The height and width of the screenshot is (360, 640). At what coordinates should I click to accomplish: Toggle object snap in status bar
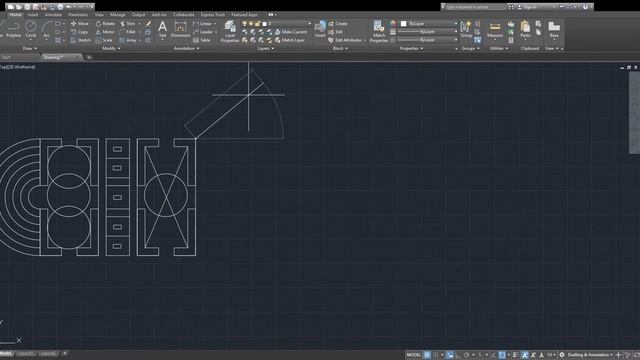[502, 355]
